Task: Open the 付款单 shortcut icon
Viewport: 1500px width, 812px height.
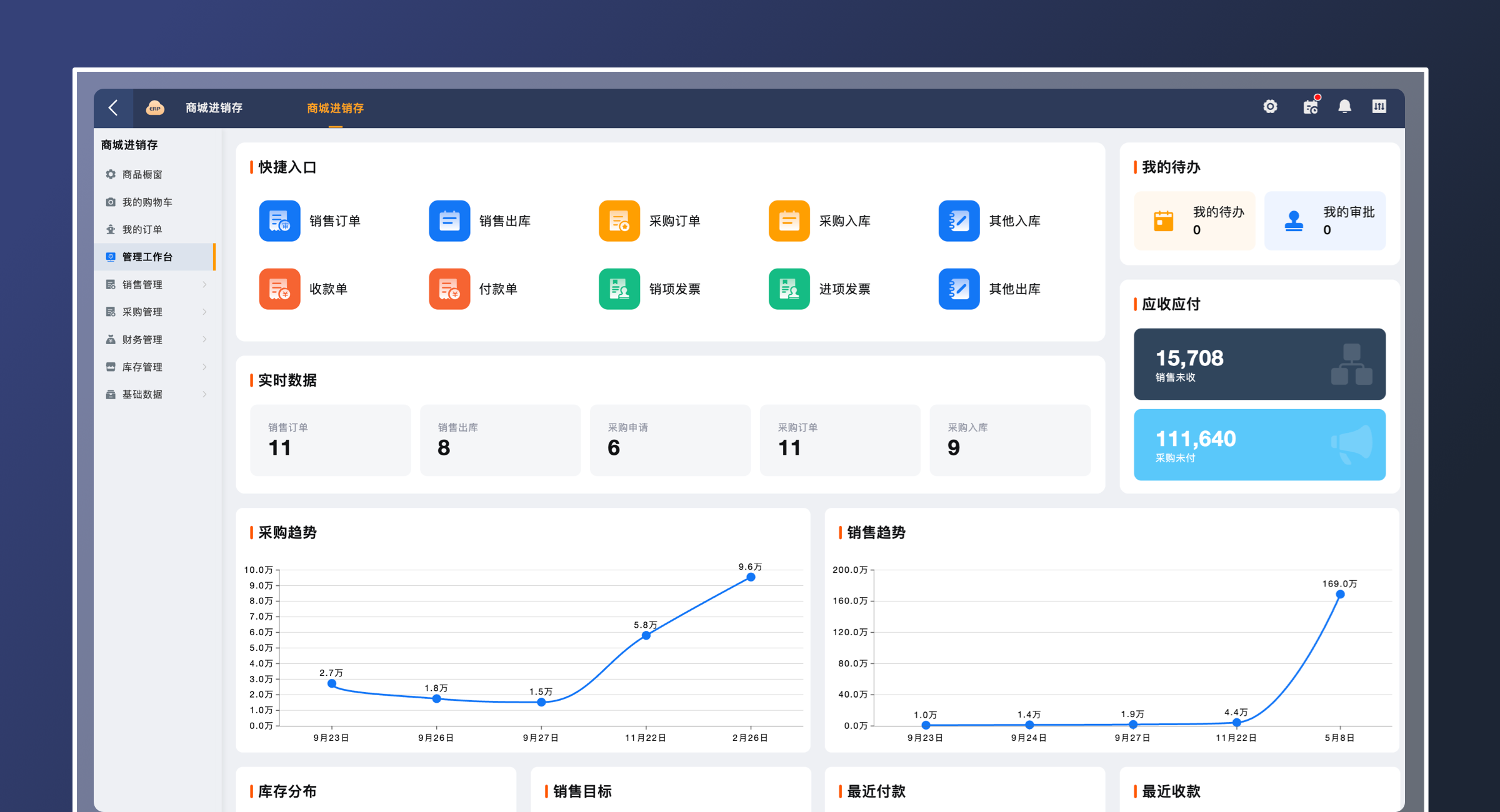Action: 449,289
